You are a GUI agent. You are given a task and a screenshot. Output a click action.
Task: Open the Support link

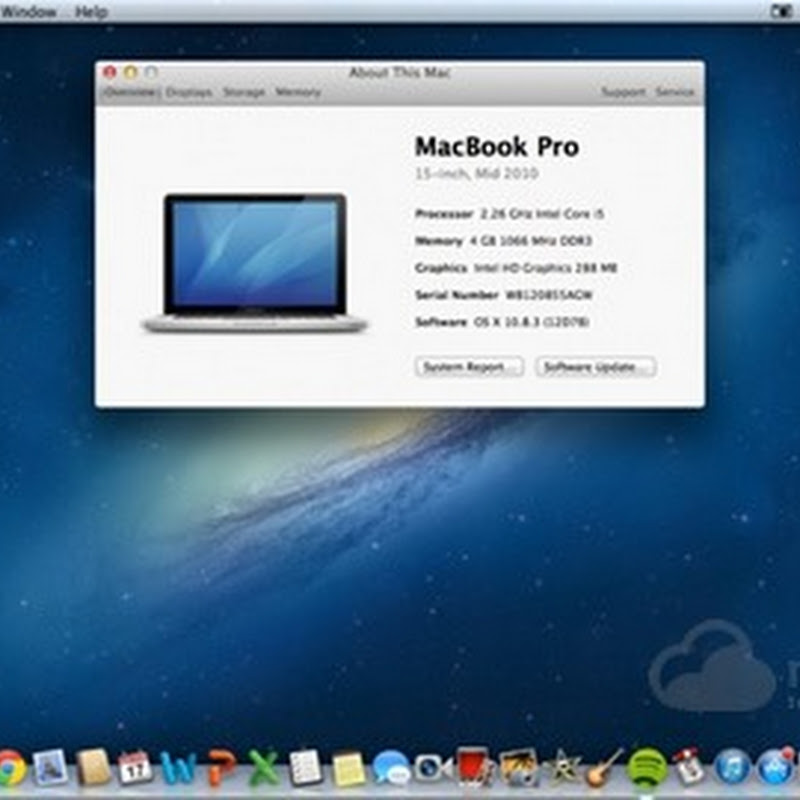[623, 92]
